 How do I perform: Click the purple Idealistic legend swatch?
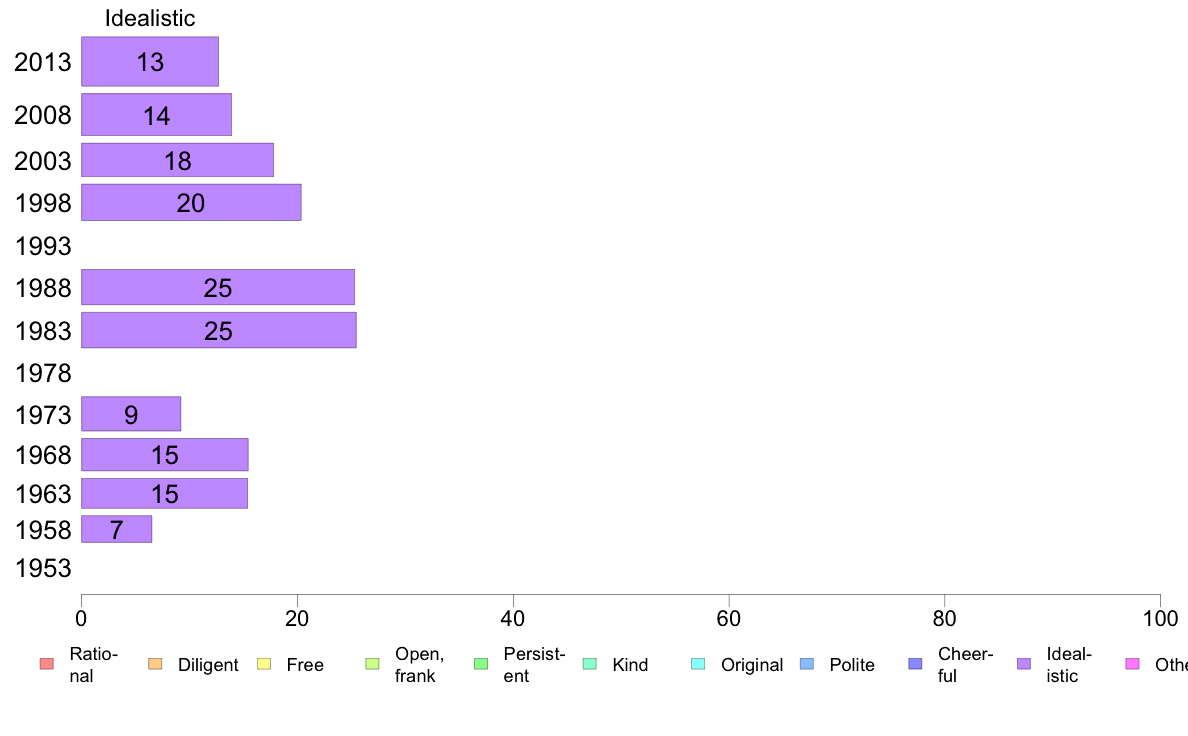(1024, 664)
